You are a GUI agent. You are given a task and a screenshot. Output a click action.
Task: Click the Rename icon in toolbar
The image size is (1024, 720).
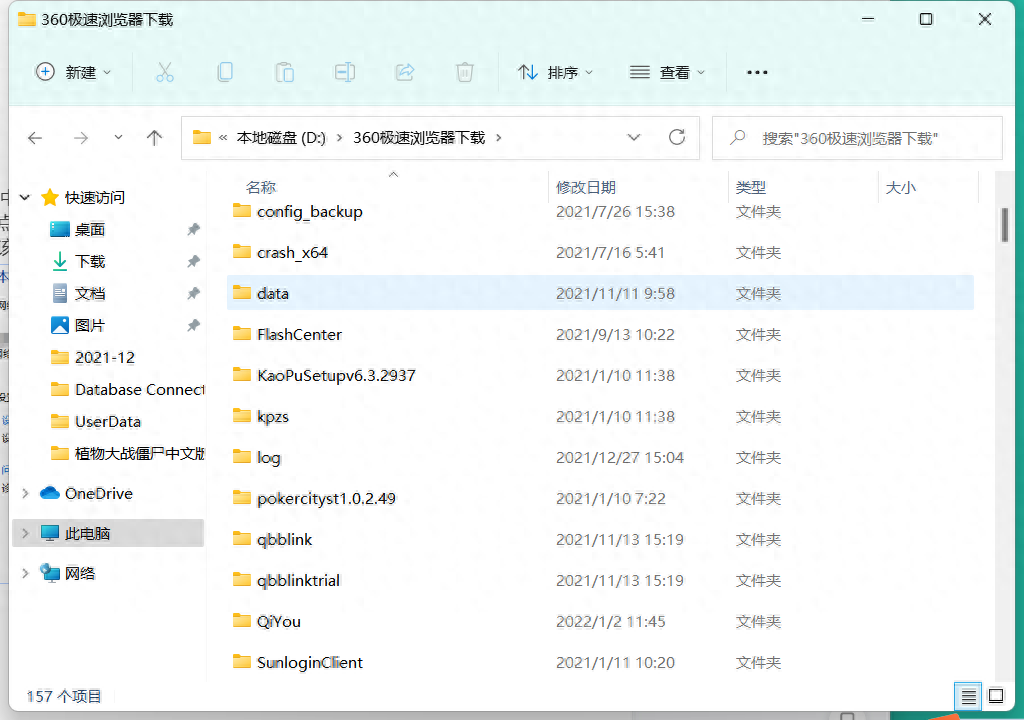pos(345,72)
